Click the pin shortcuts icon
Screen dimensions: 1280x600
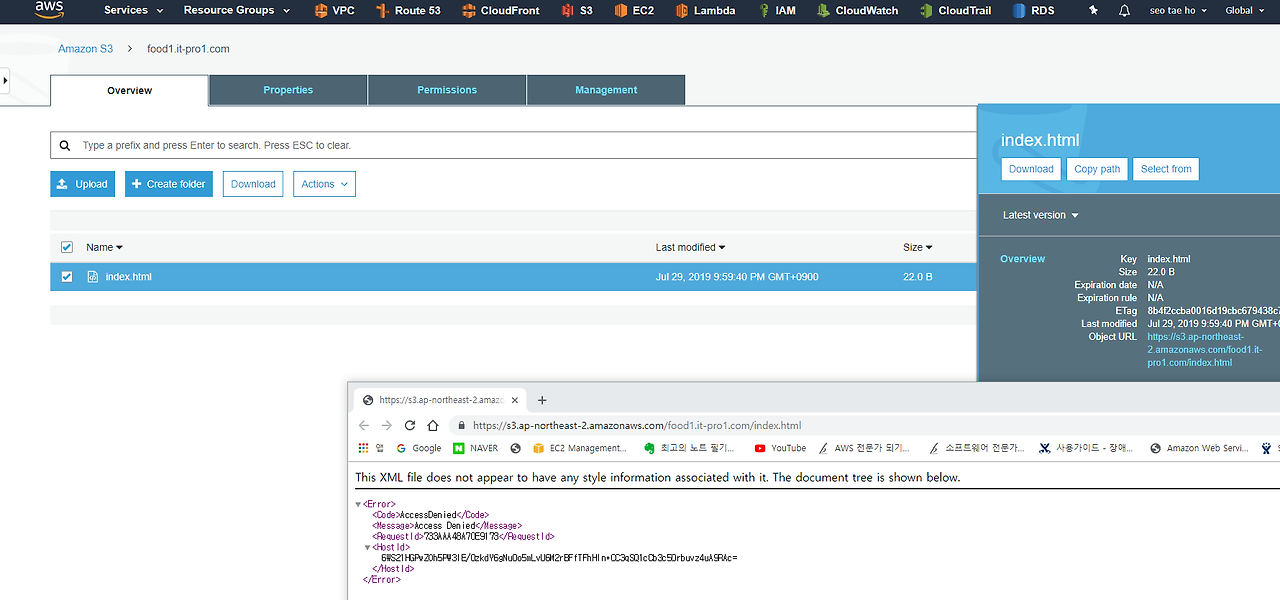click(x=1093, y=11)
